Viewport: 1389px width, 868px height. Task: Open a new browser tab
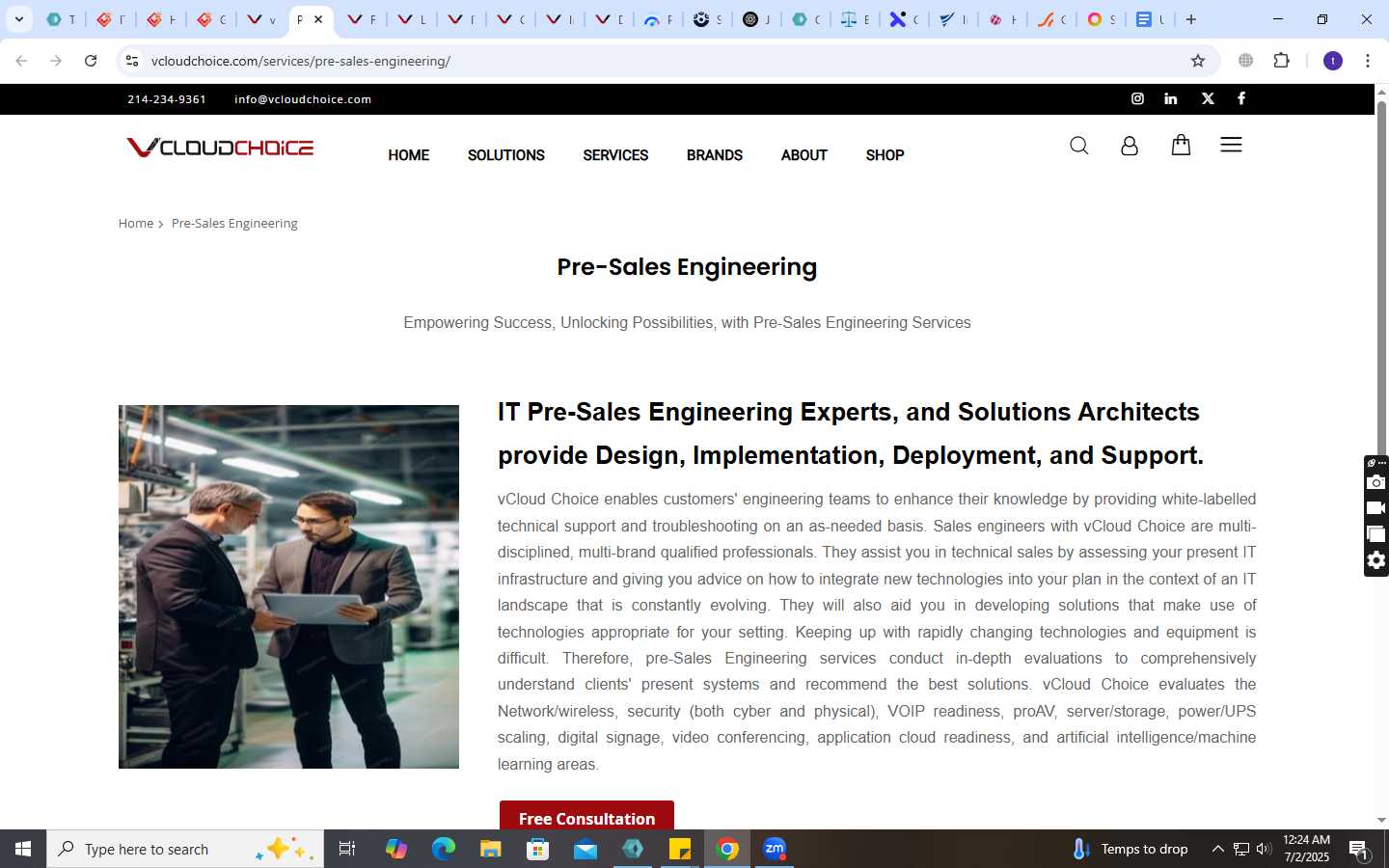pos(1191,19)
